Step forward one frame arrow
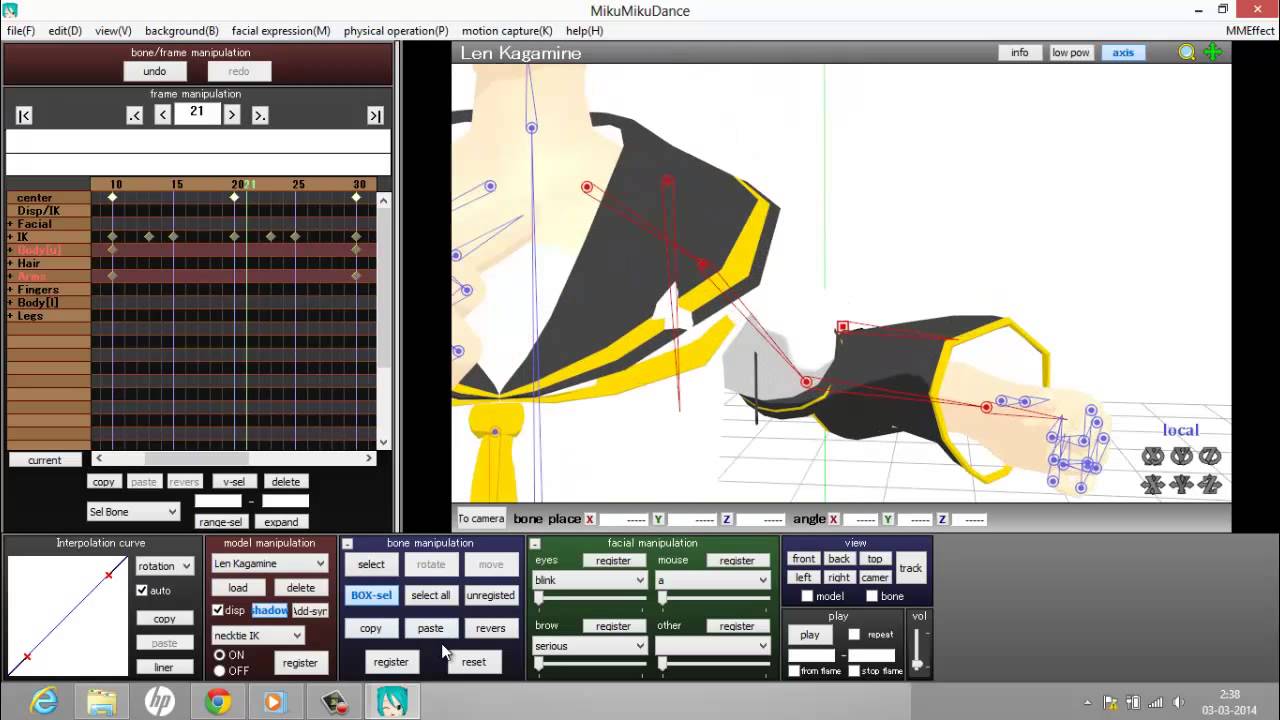 click(232, 116)
